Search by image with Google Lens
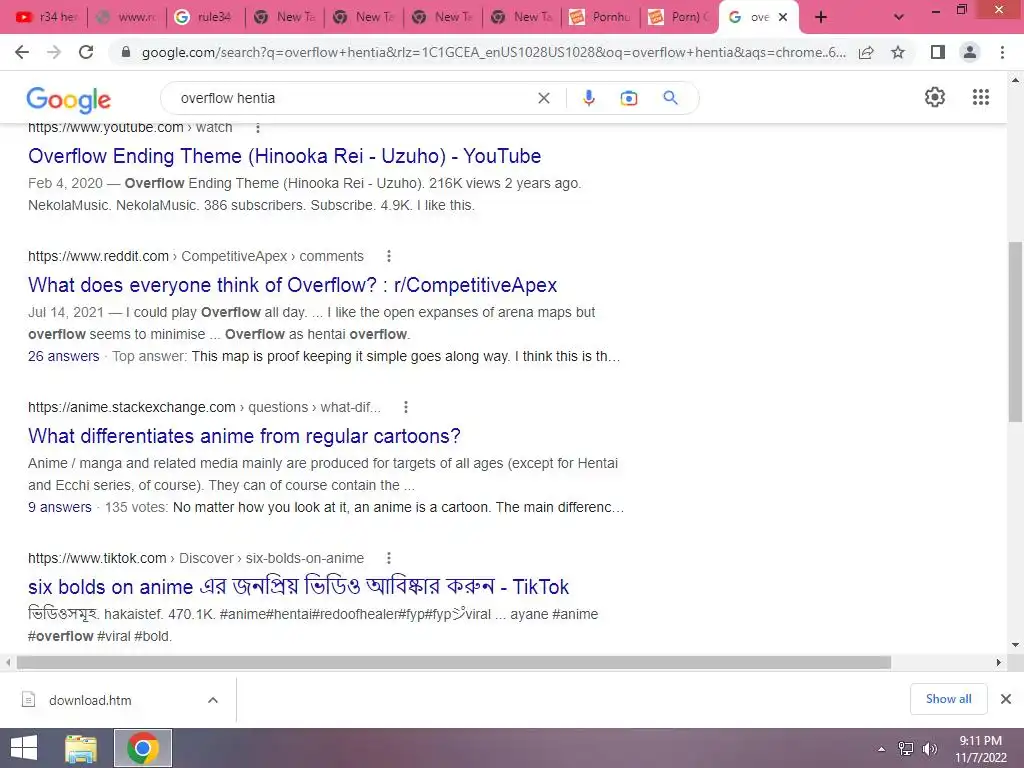Viewport: 1024px width, 768px height. [628, 98]
